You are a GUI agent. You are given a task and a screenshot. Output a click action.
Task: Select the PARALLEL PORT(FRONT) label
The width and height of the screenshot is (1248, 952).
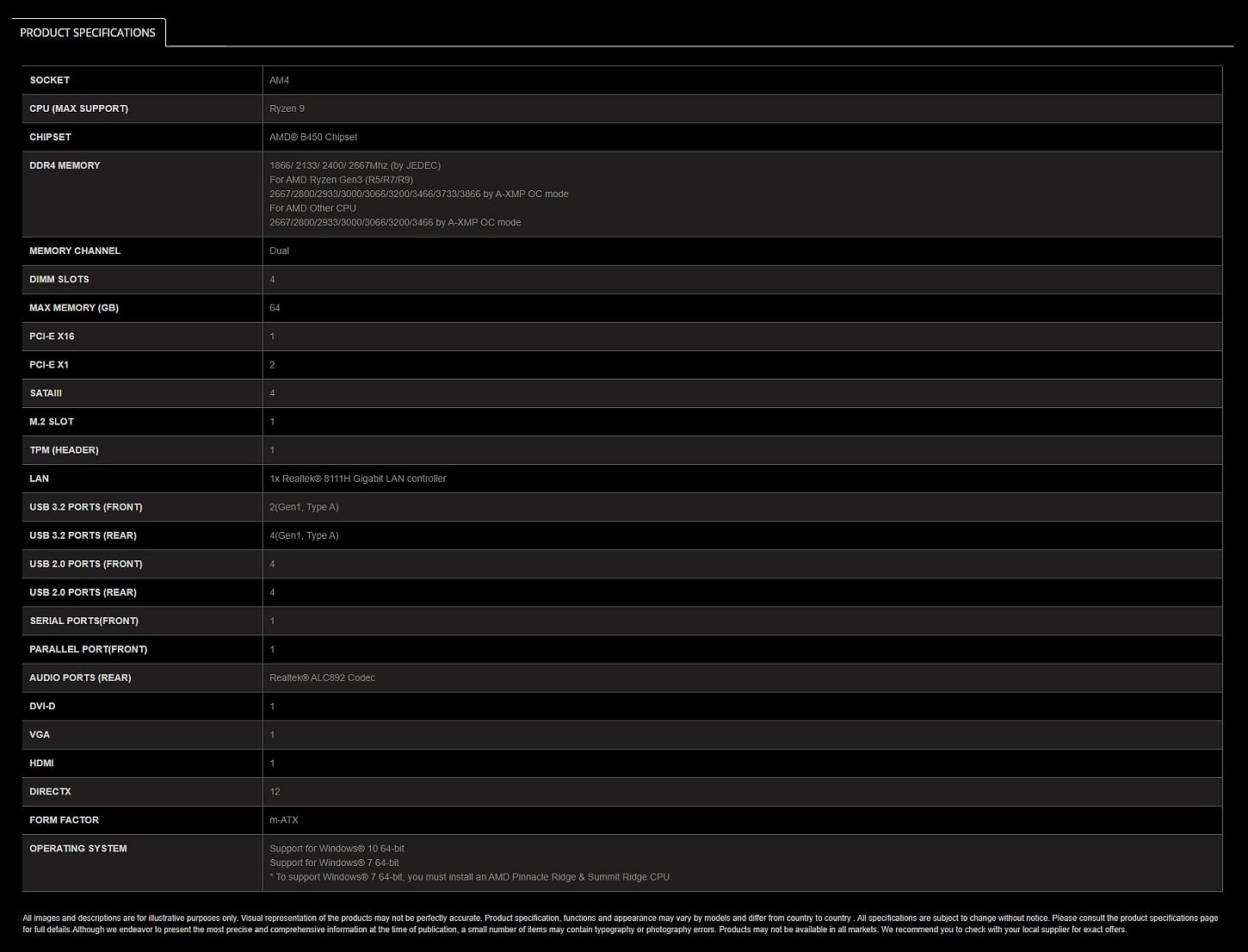(x=88, y=648)
